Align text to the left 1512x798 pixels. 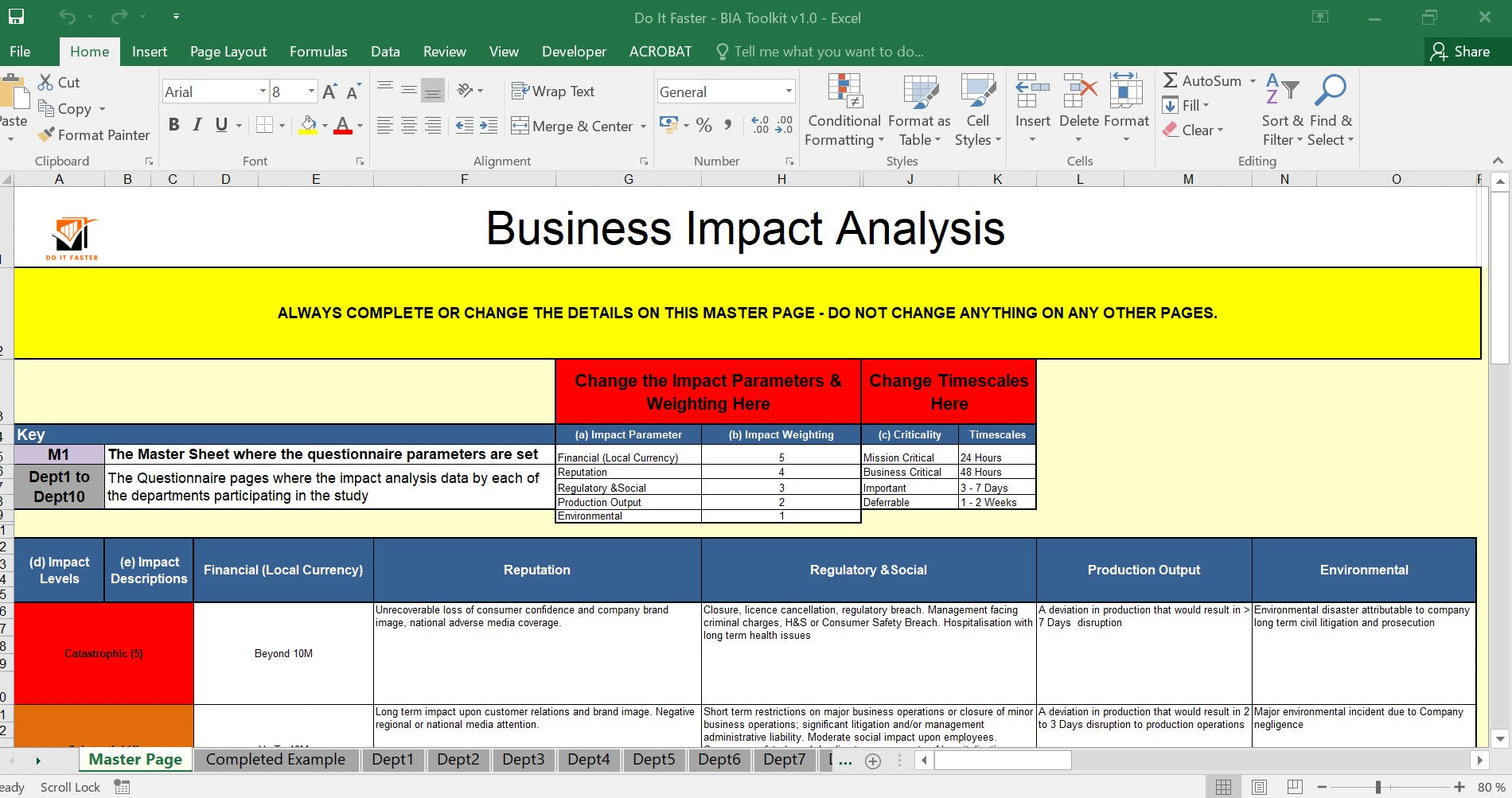tap(385, 125)
